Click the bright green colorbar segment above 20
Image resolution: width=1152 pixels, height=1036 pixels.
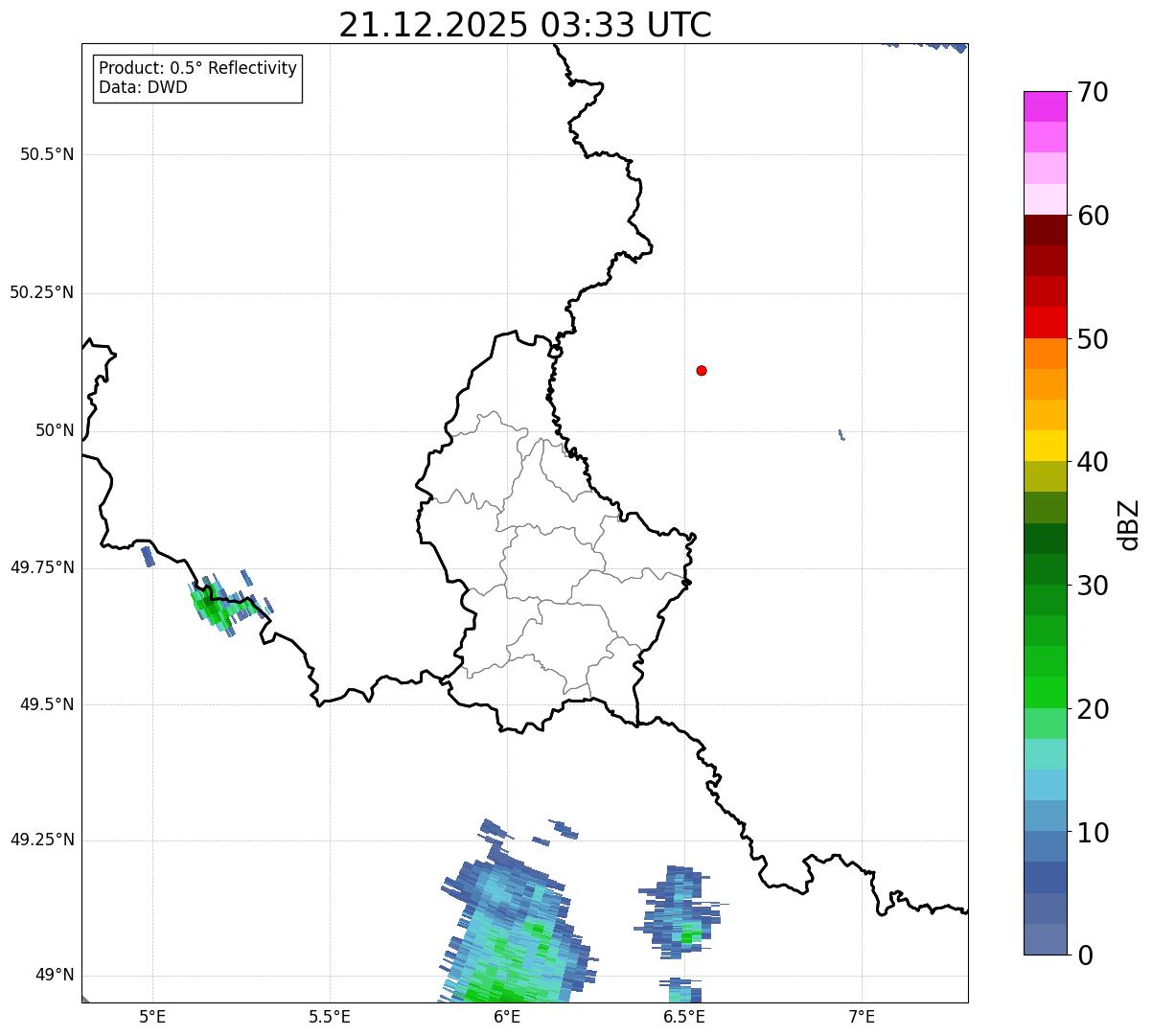tap(1045, 692)
